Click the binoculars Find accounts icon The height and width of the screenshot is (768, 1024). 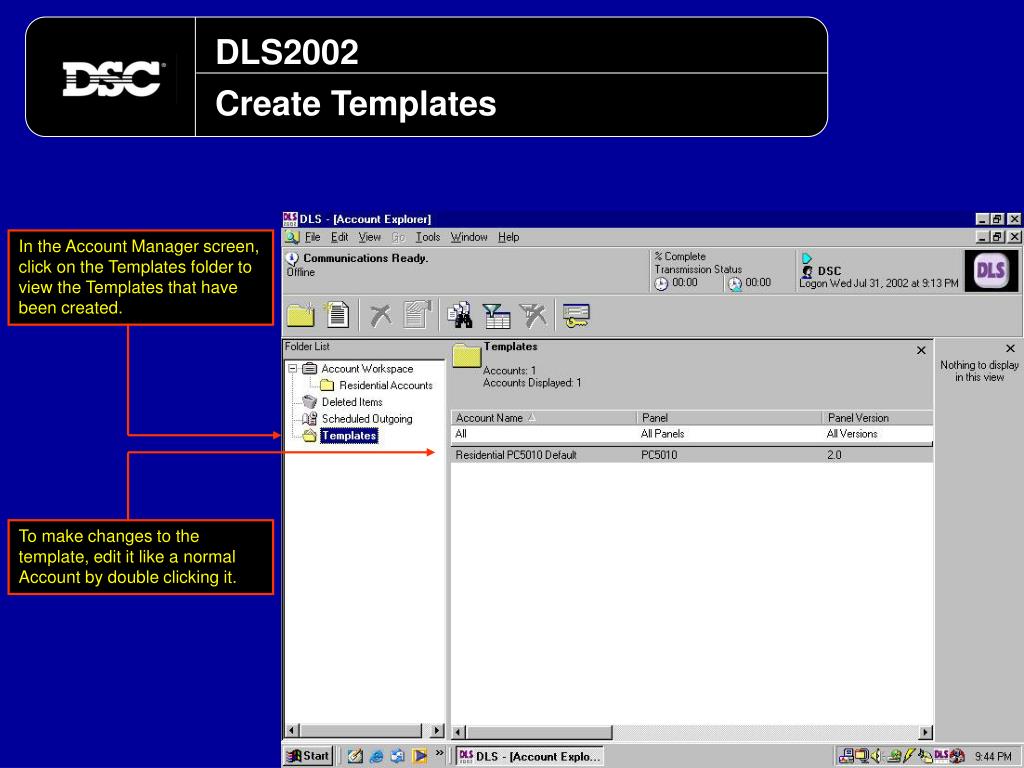coord(460,315)
